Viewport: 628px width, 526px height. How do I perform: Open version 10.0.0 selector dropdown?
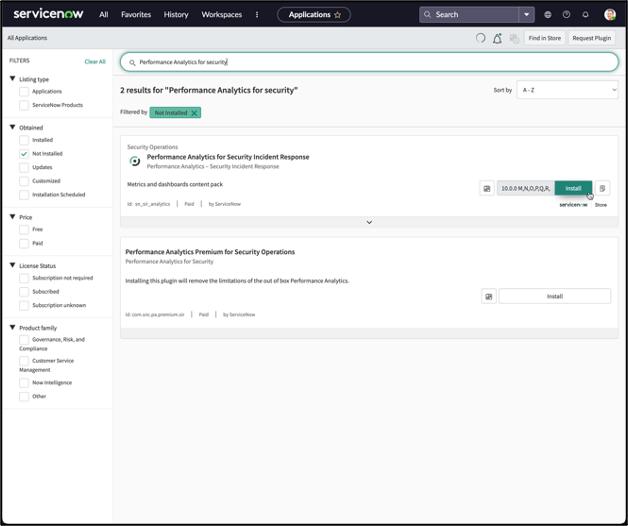525,188
